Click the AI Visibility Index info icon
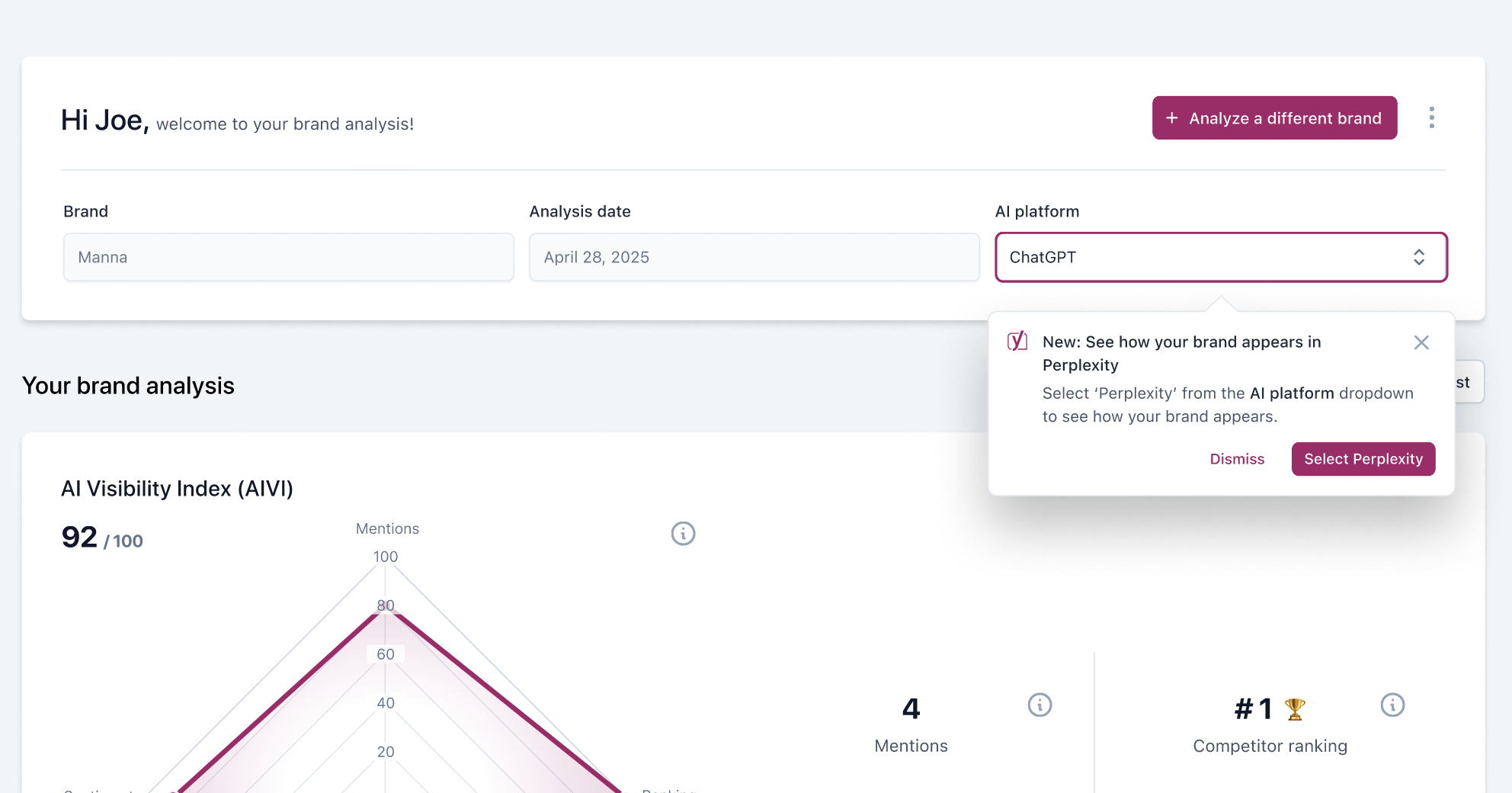This screenshot has height=793, width=1512. [683, 534]
